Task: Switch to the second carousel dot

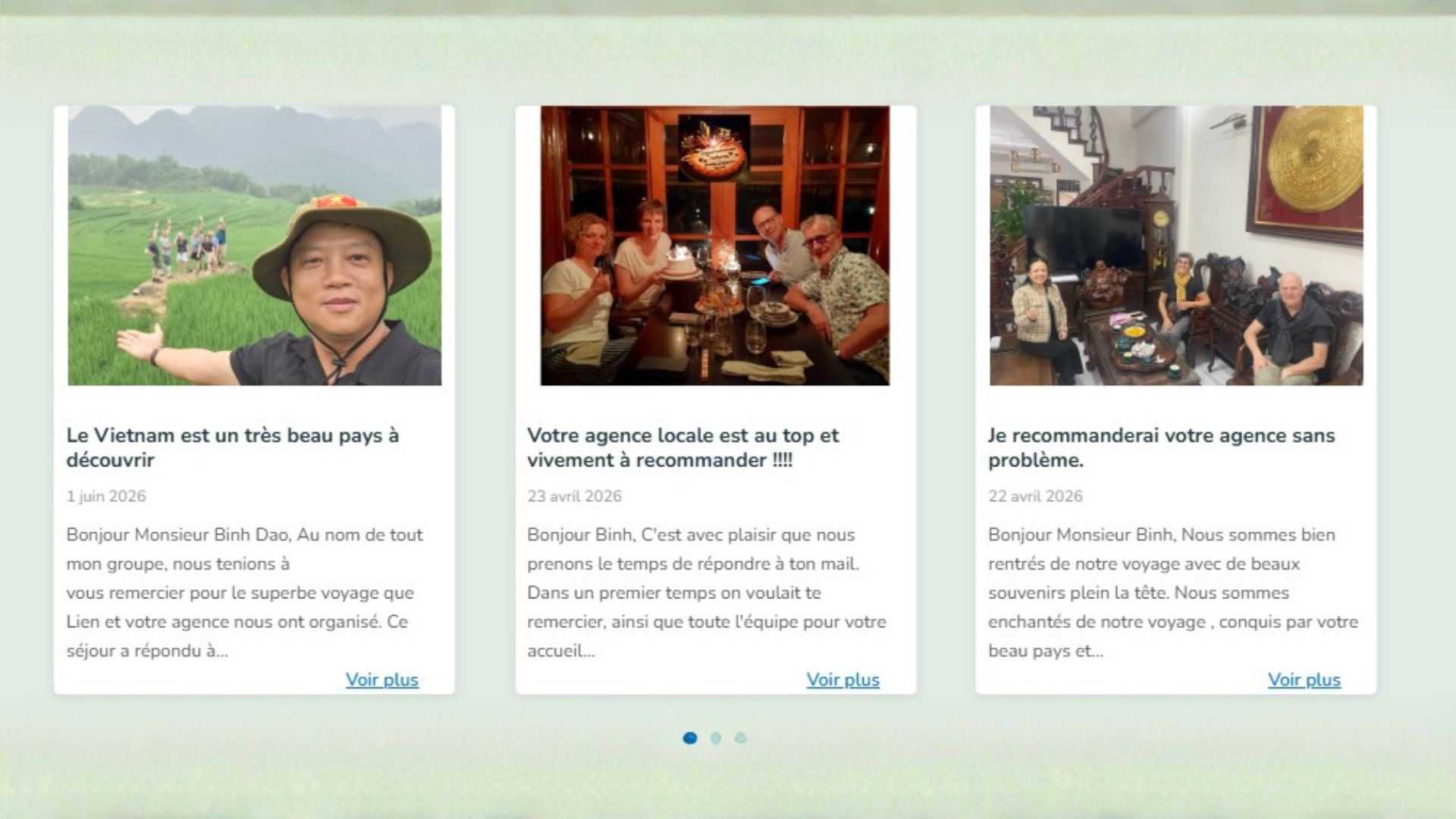Action: point(715,738)
